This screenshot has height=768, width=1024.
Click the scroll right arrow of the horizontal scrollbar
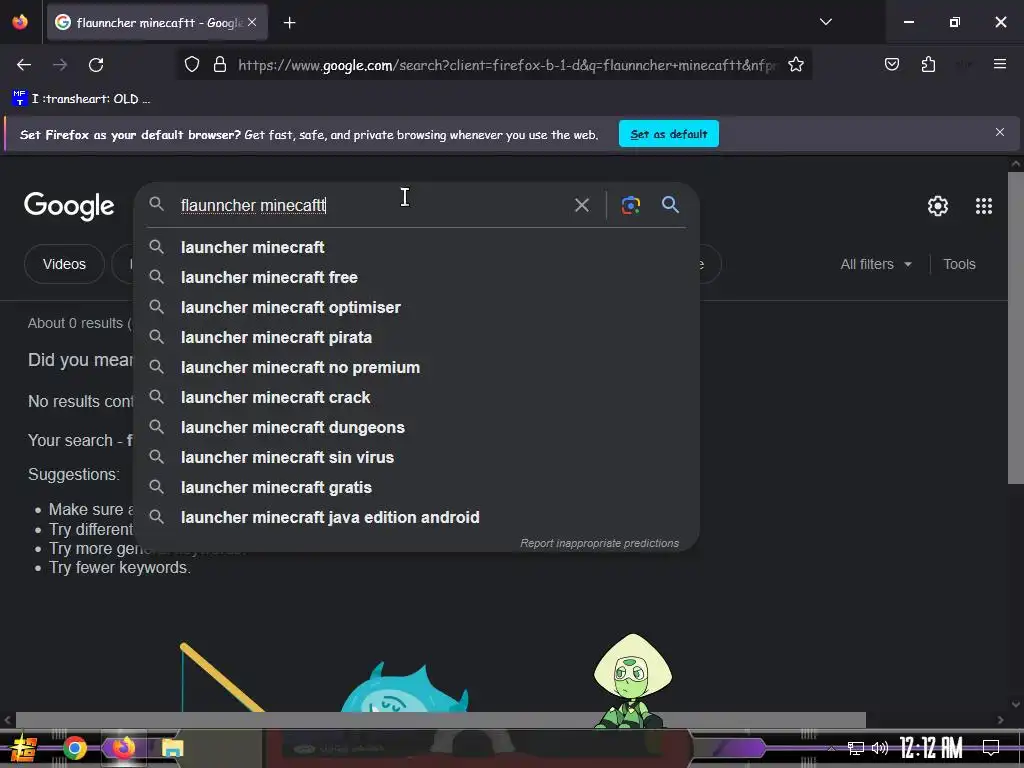[1000, 720]
